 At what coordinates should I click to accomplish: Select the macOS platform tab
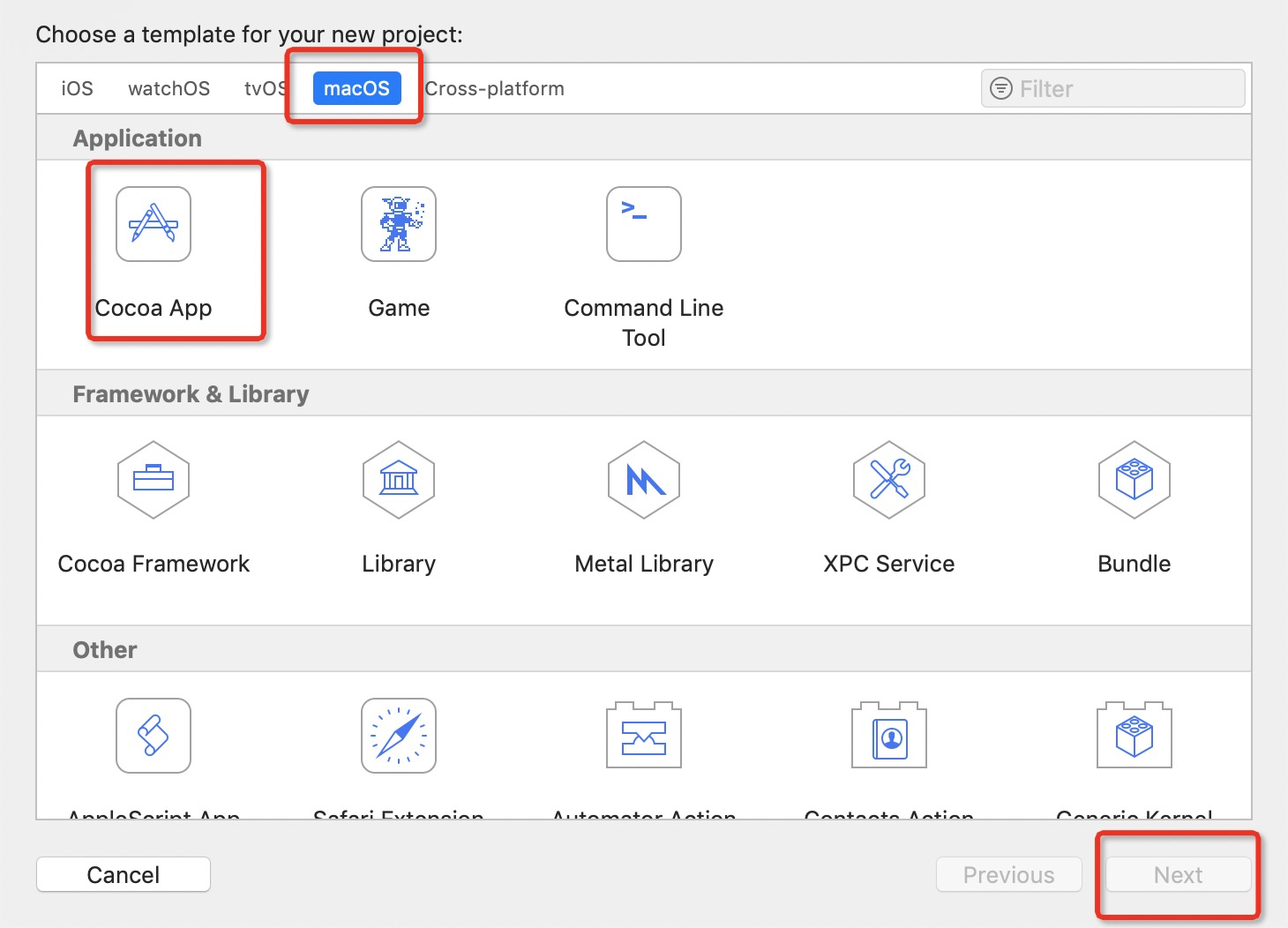pos(356,88)
